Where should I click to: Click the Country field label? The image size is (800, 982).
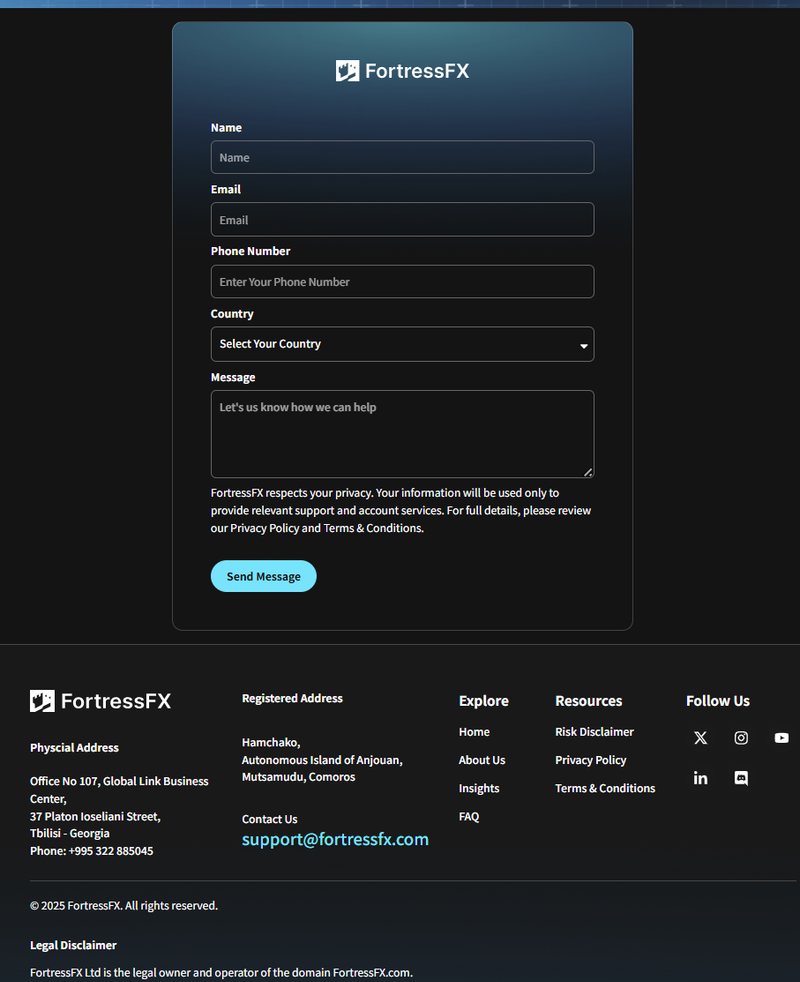click(232, 314)
